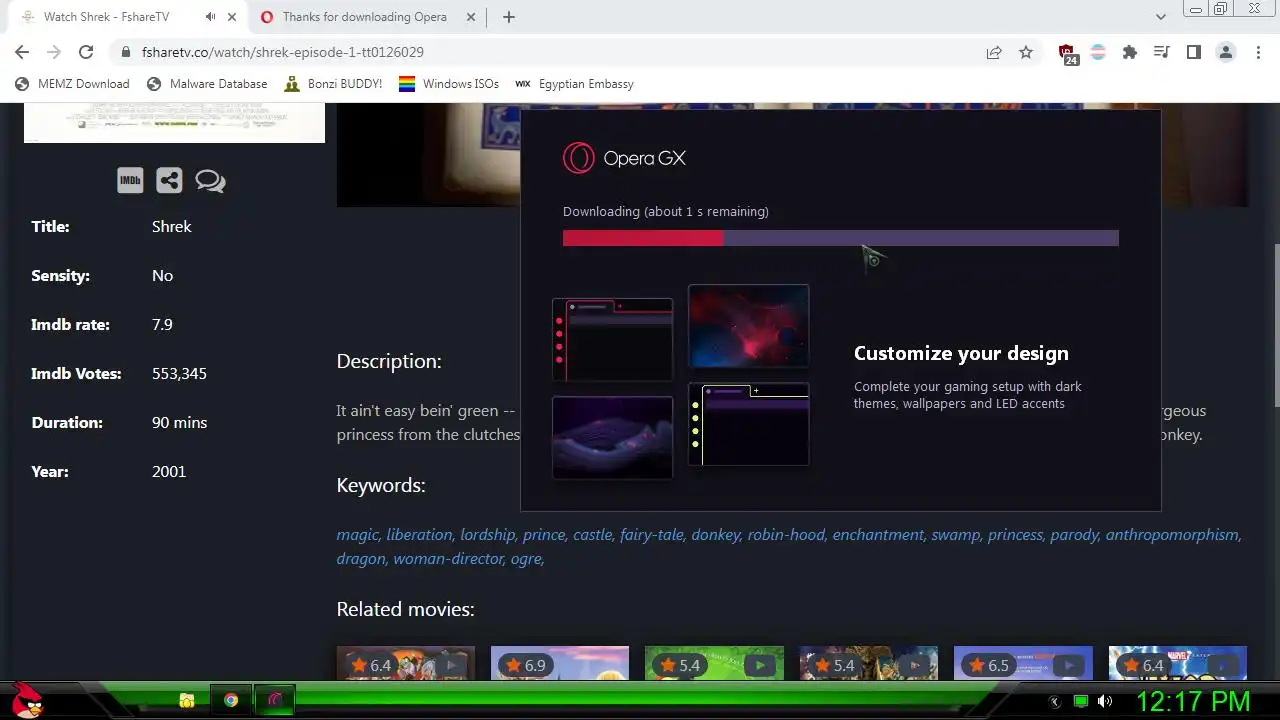Click the 'ogre' keyword link
Image resolution: width=1280 pixels, height=720 pixels.
pos(527,559)
